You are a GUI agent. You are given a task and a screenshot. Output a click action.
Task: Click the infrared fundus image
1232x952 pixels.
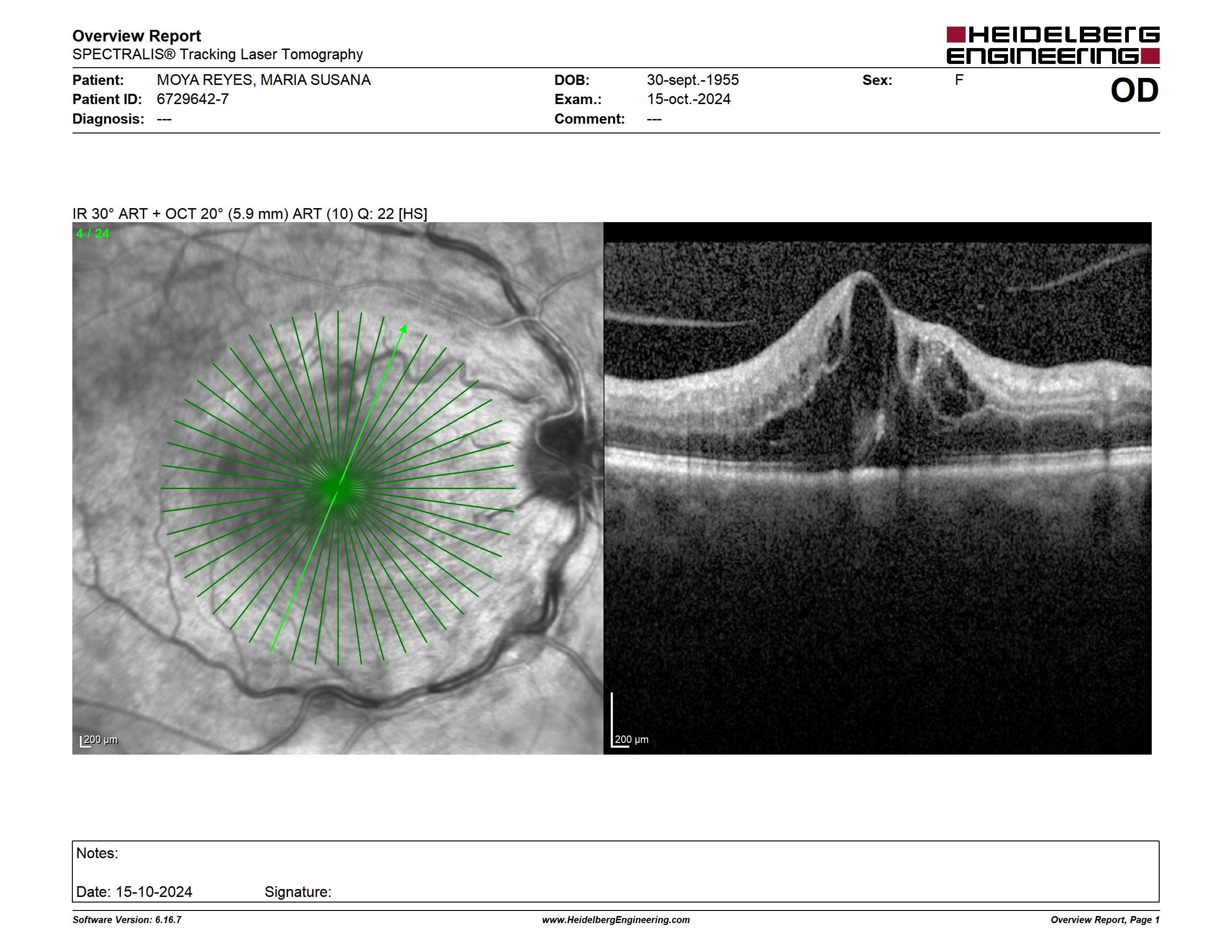pyautogui.click(x=337, y=489)
